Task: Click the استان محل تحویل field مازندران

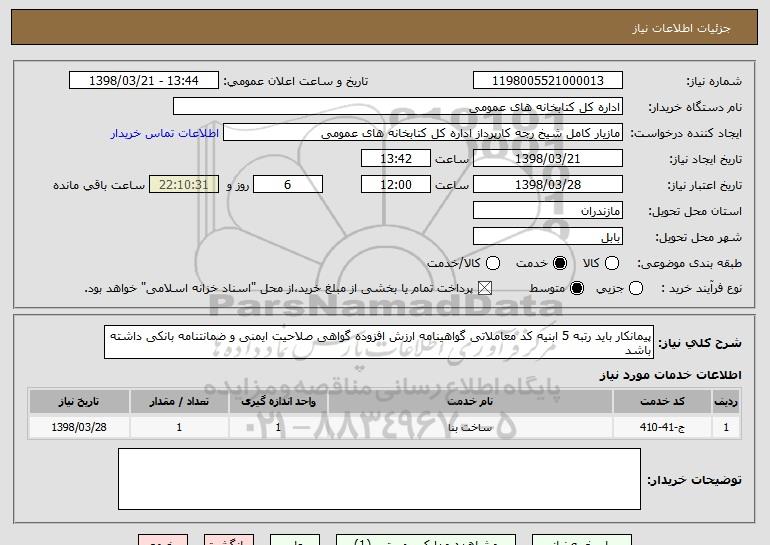Action: (x=548, y=211)
